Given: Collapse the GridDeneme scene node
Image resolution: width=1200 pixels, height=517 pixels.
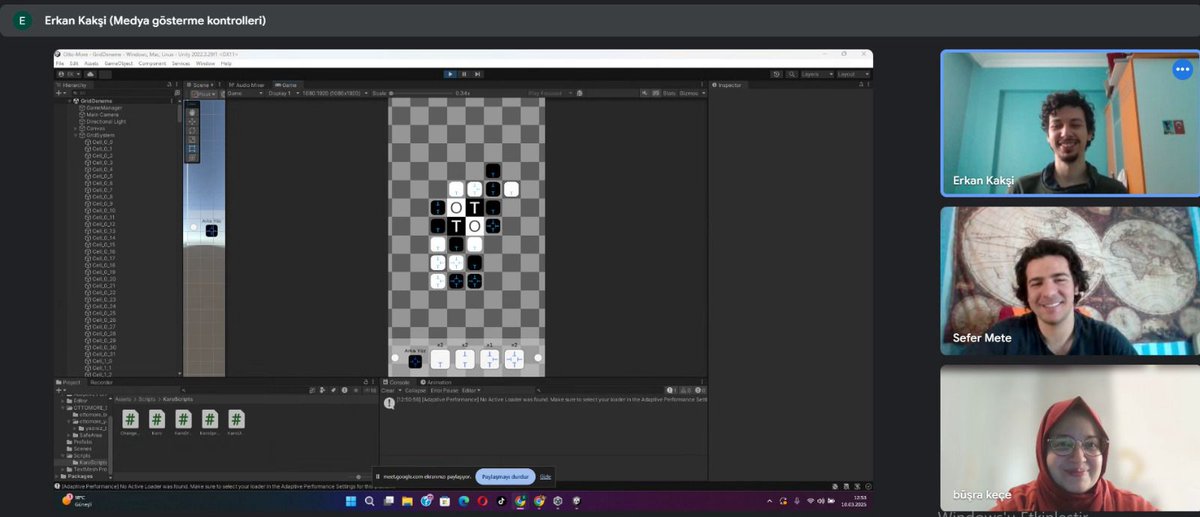Looking at the screenshot, I should click(70, 101).
